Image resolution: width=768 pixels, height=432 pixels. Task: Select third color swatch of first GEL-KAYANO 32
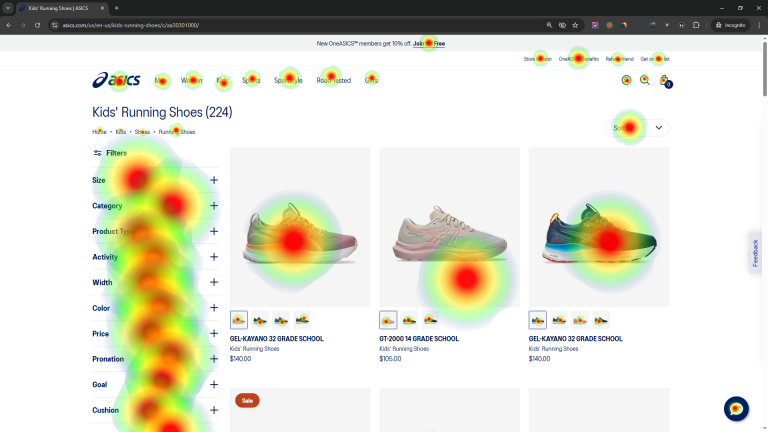pos(281,320)
